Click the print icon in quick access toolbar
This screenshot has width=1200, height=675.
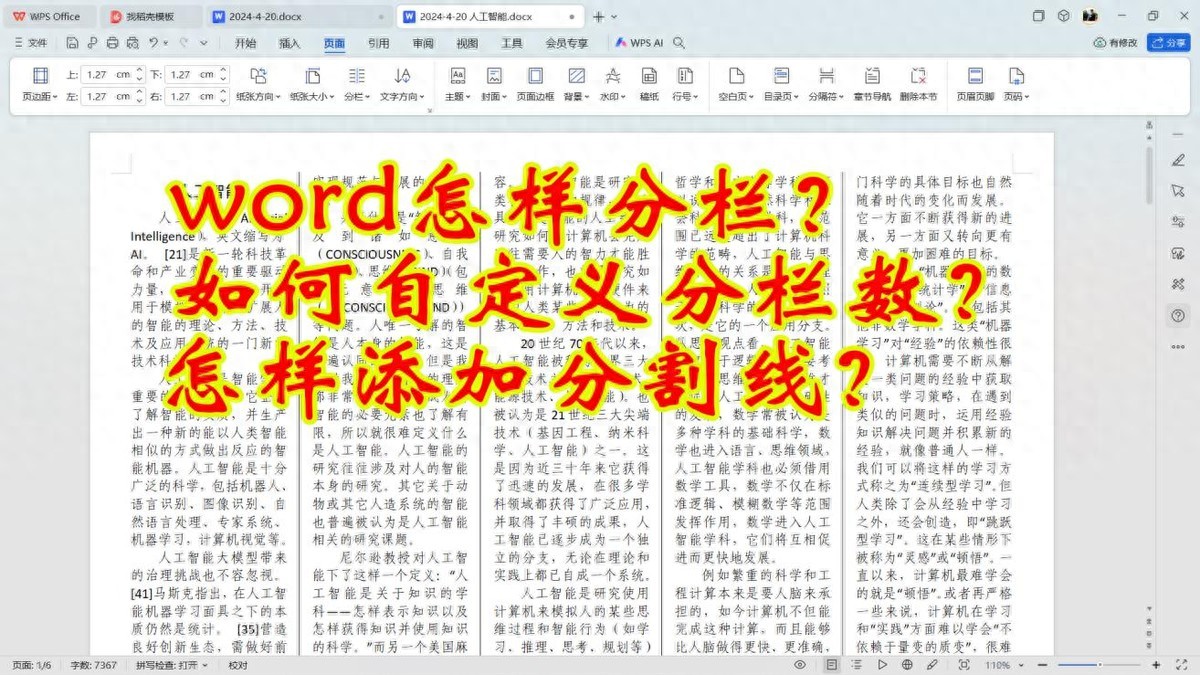[111, 43]
